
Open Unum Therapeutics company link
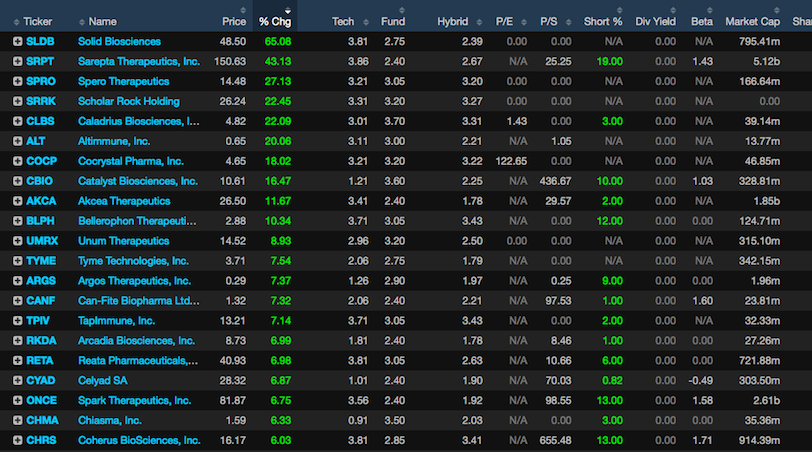(x=123, y=241)
